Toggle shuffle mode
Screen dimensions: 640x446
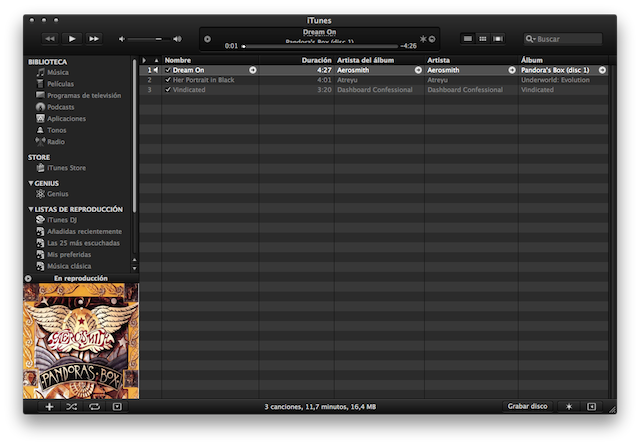[x=72, y=407]
